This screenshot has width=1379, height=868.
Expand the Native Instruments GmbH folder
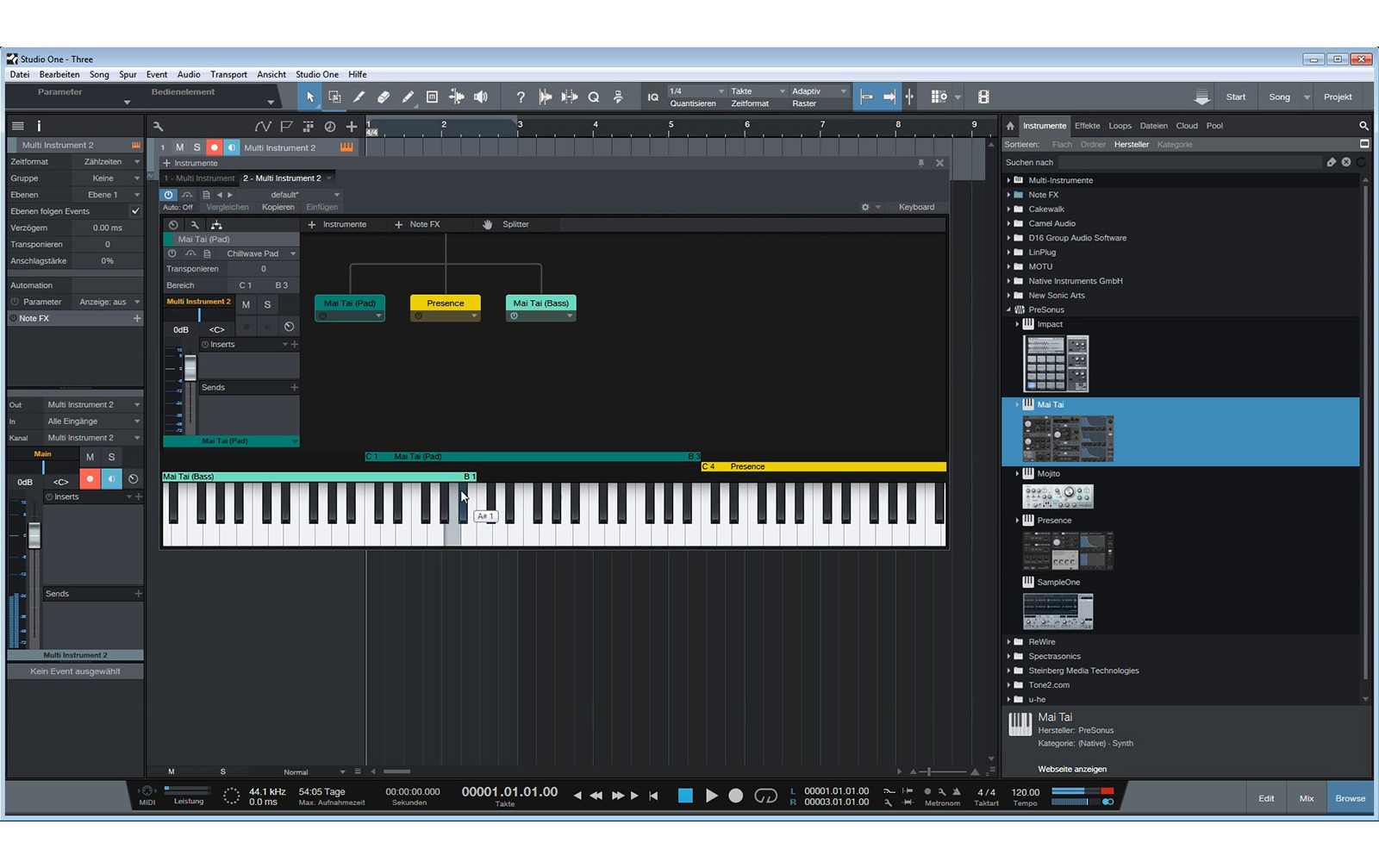(x=1008, y=281)
